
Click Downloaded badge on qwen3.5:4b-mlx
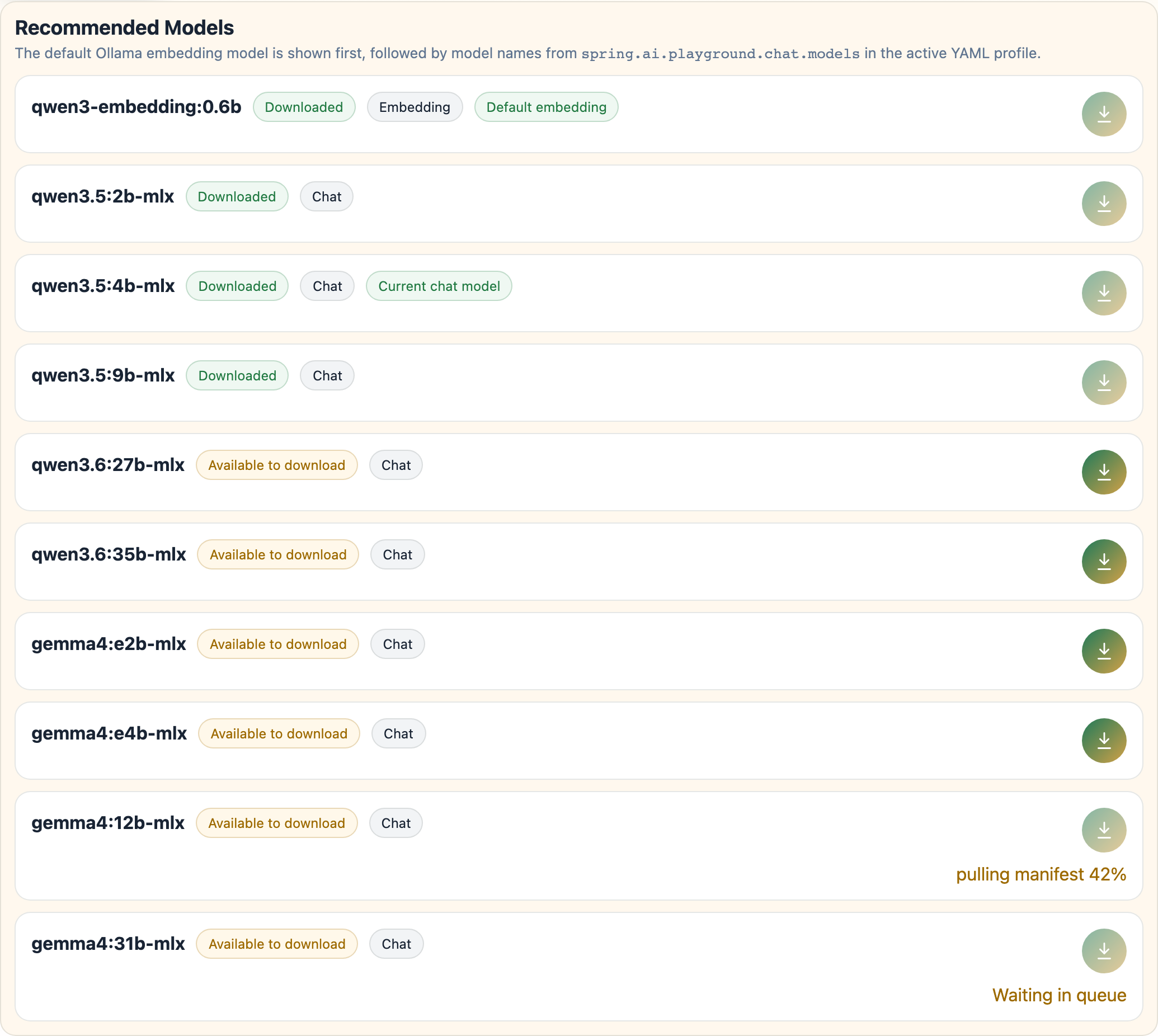click(x=237, y=286)
